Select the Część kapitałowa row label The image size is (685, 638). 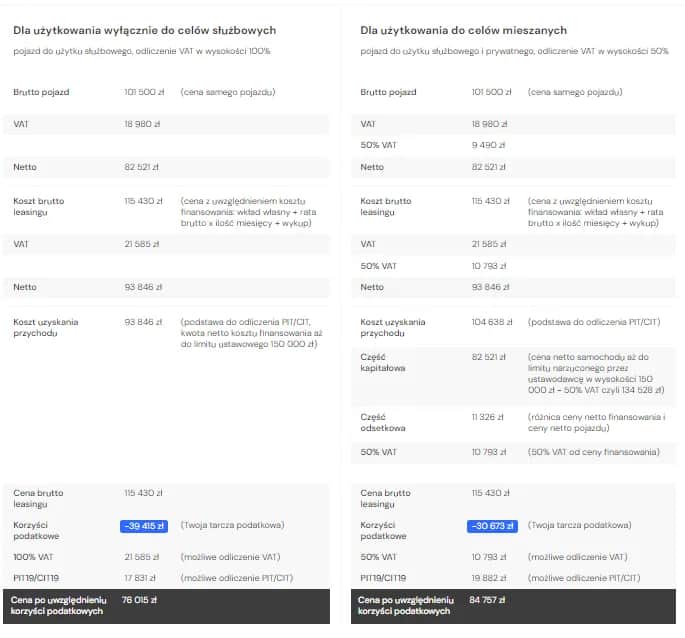click(x=381, y=362)
